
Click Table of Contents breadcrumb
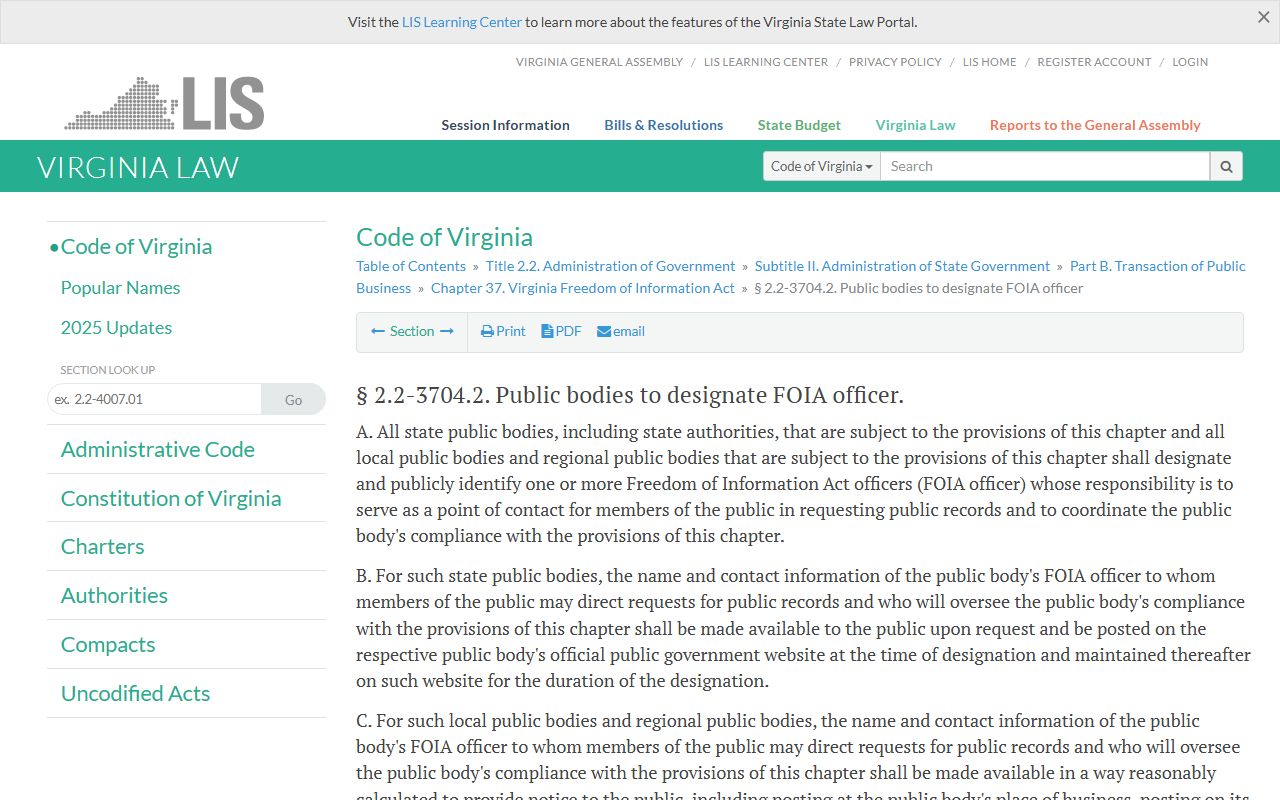[411, 266]
